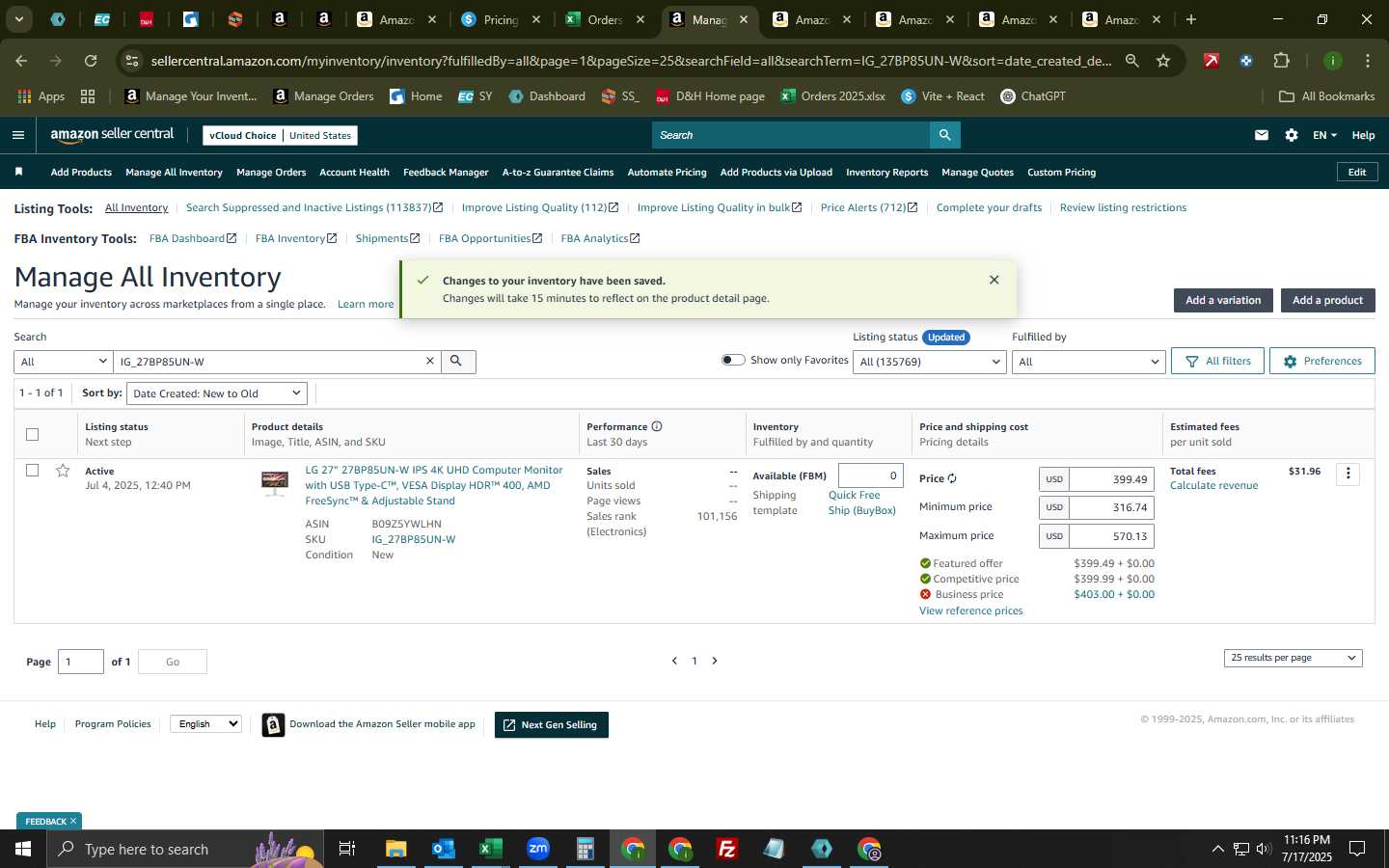Click Next Gen Selling button
This screenshot has height=868, width=1389.
552,724
